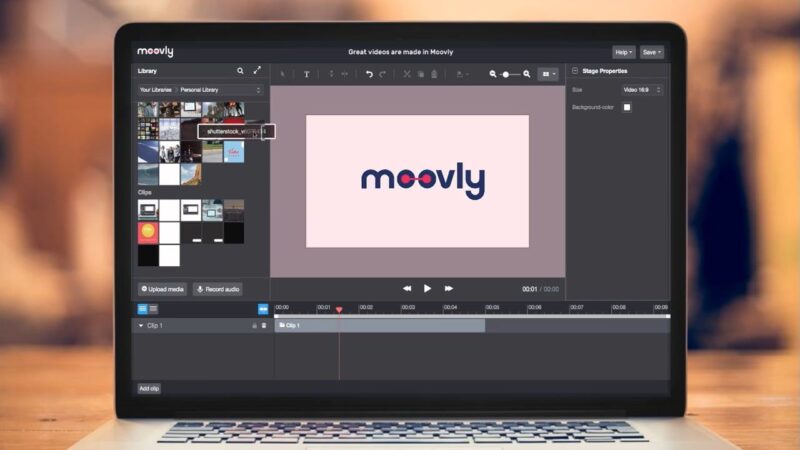Select the yellow circle clip thumbnail
The height and width of the screenshot is (450, 800).
(x=148, y=233)
